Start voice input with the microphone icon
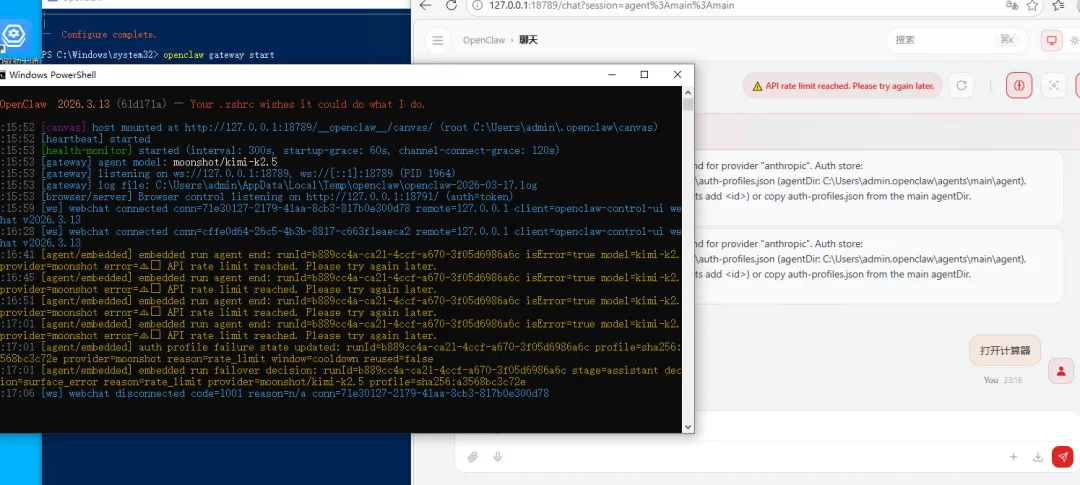 click(497, 457)
